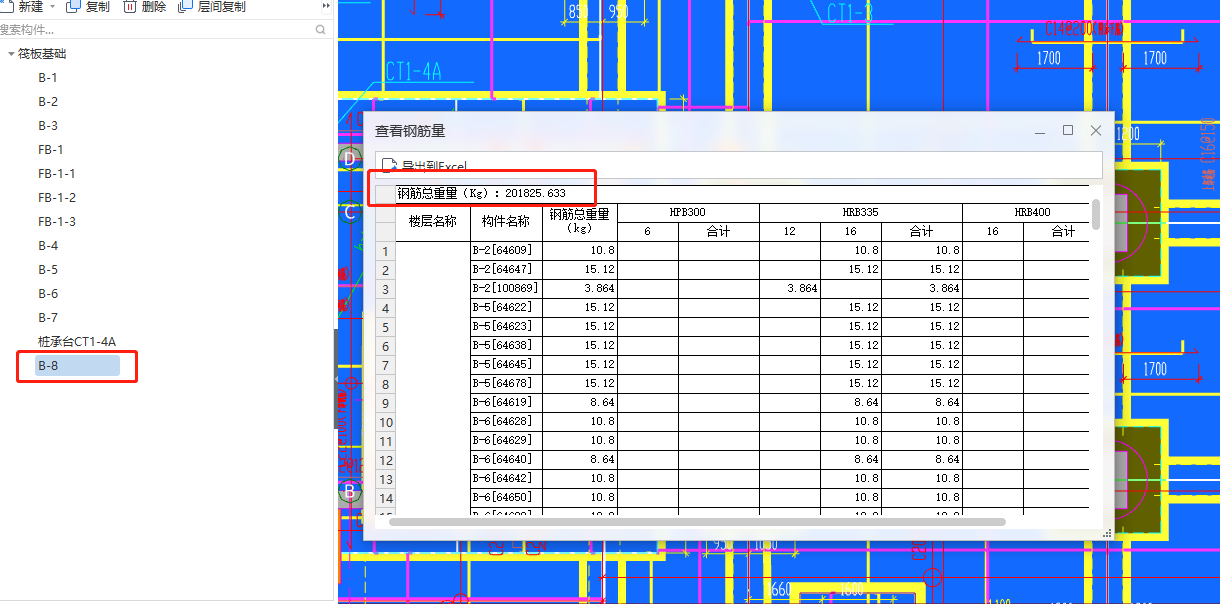Image resolution: width=1220 pixels, height=604 pixels.
Task: Select 桩承台CT1-4A in the component tree
Action: [77, 342]
